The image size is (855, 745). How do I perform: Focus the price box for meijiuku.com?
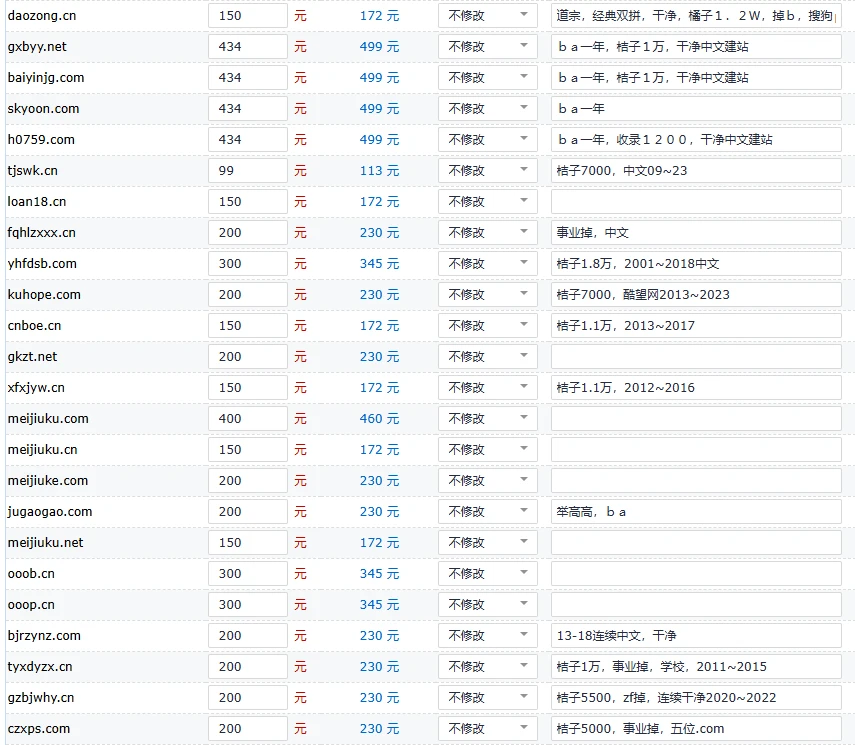(247, 418)
